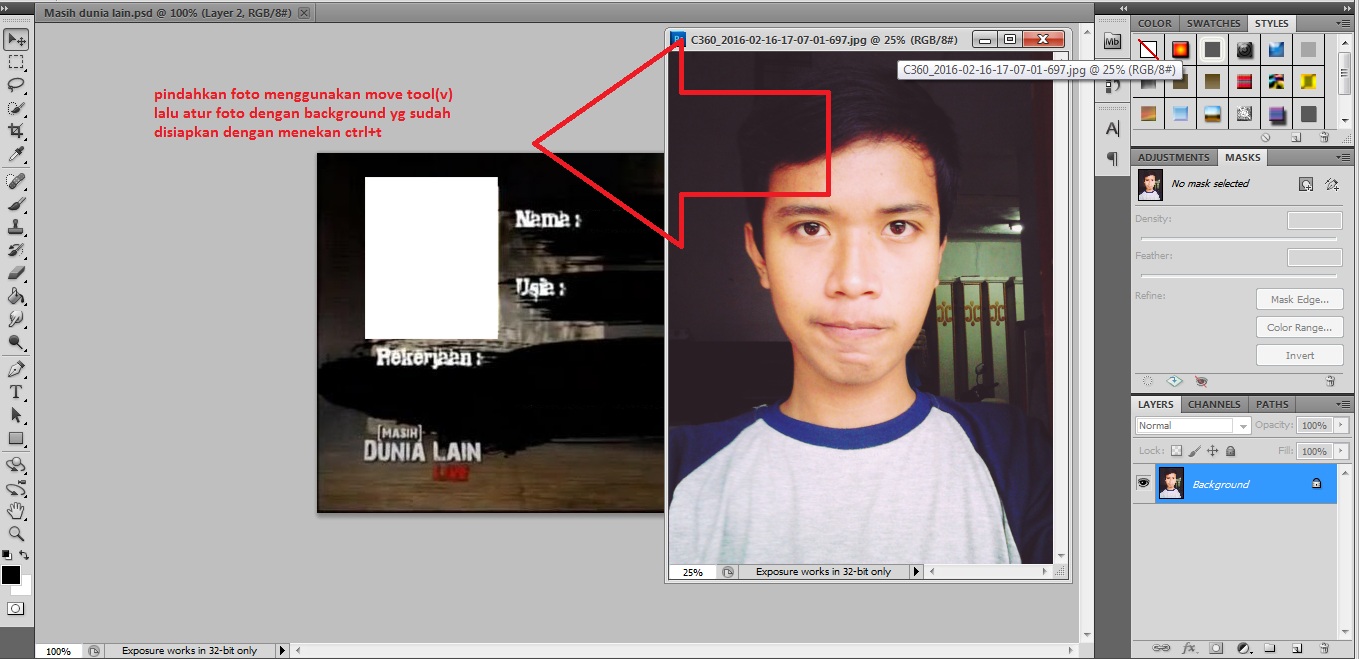1359x659 pixels.
Task: Select the Crop tool
Action: pos(14,130)
